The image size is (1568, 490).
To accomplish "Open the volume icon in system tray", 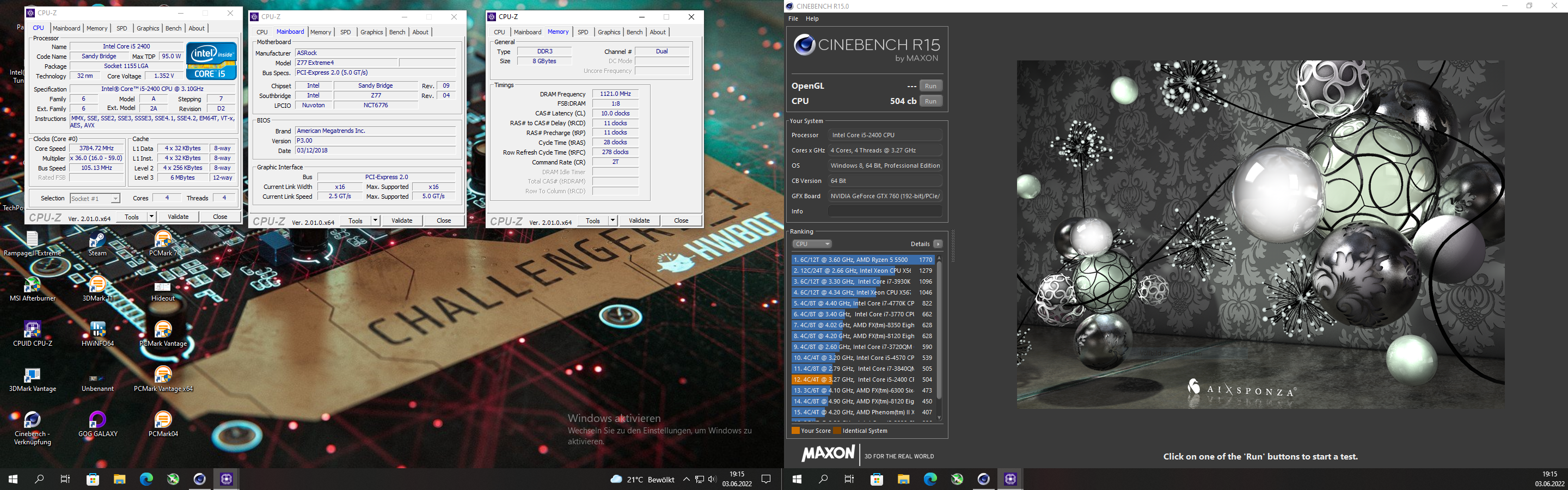I will (x=712, y=479).
